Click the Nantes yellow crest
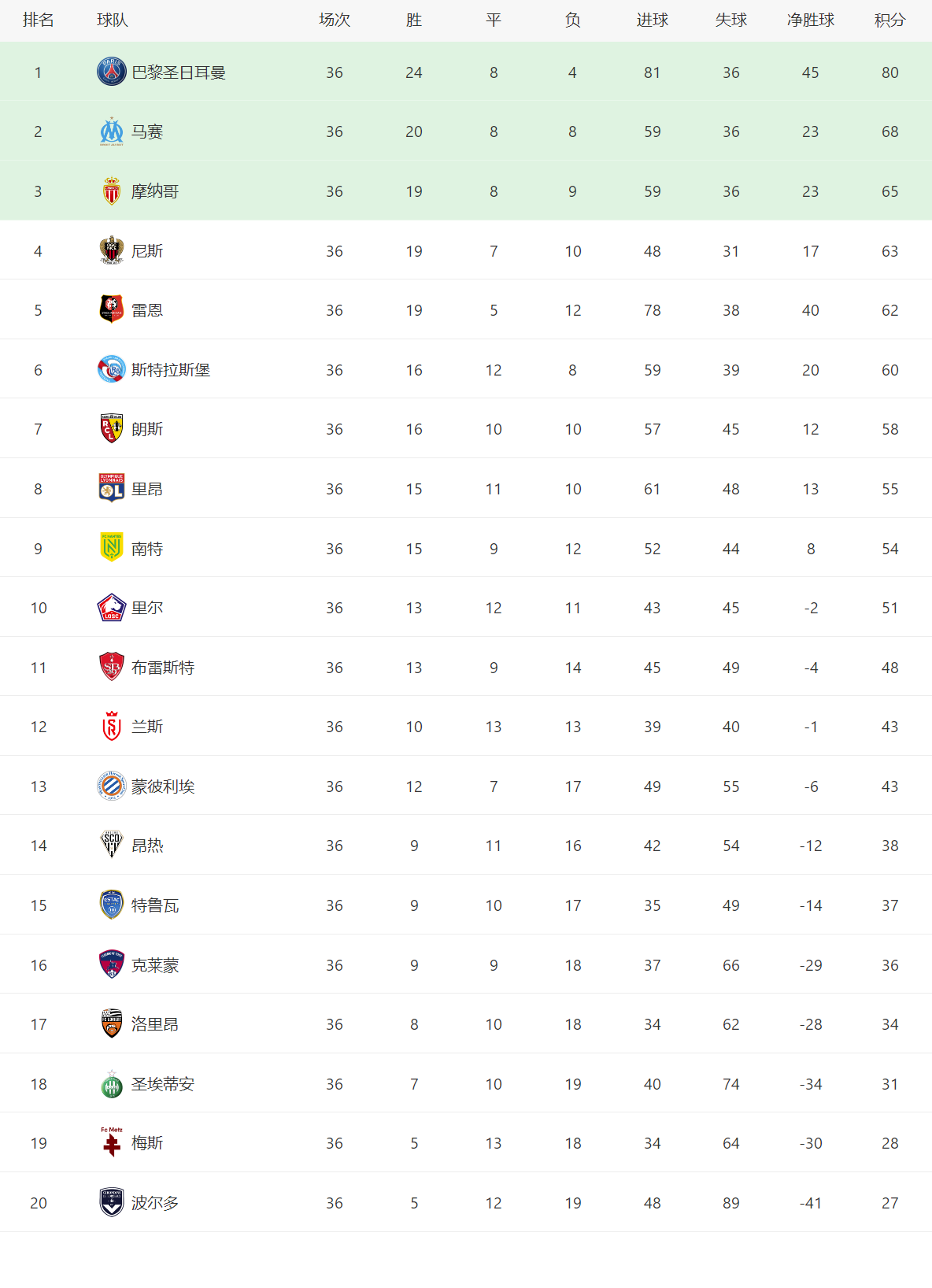This screenshot has width=932, height=1288. (112, 548)
